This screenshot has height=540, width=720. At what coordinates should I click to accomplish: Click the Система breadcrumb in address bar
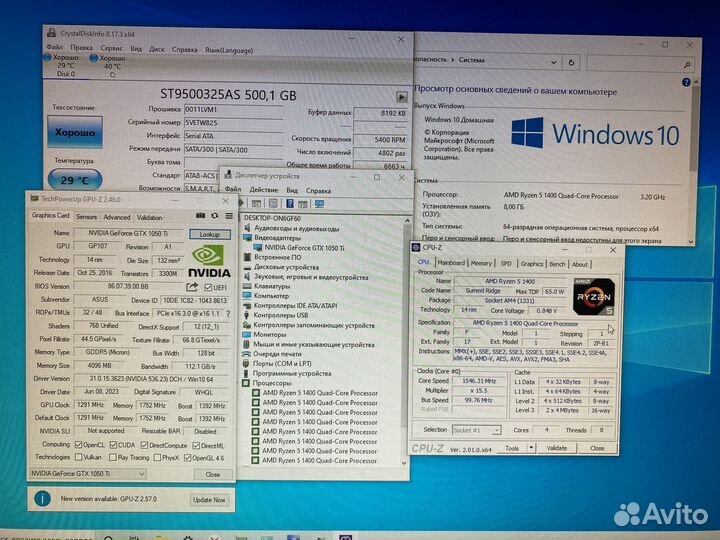click(472, 60)
